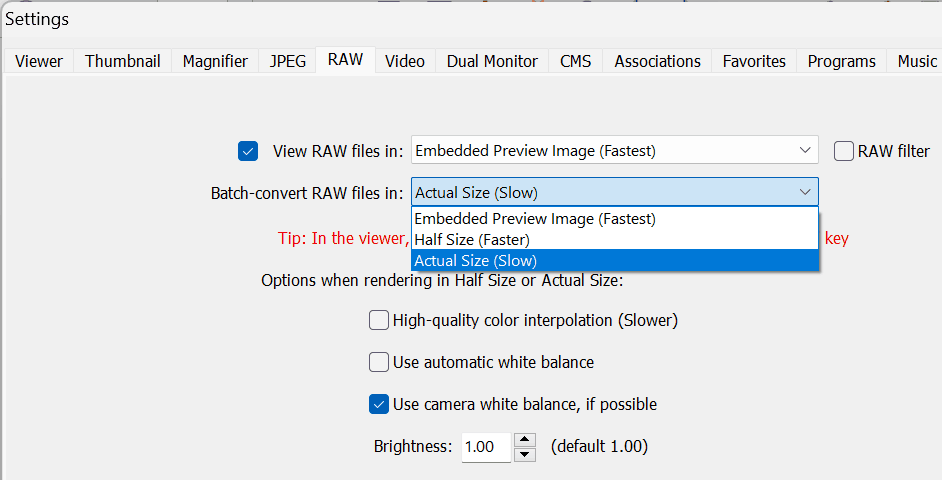
Task: Check Use automatic white balance
Action: pyautogui.click(x=379, y=362)
